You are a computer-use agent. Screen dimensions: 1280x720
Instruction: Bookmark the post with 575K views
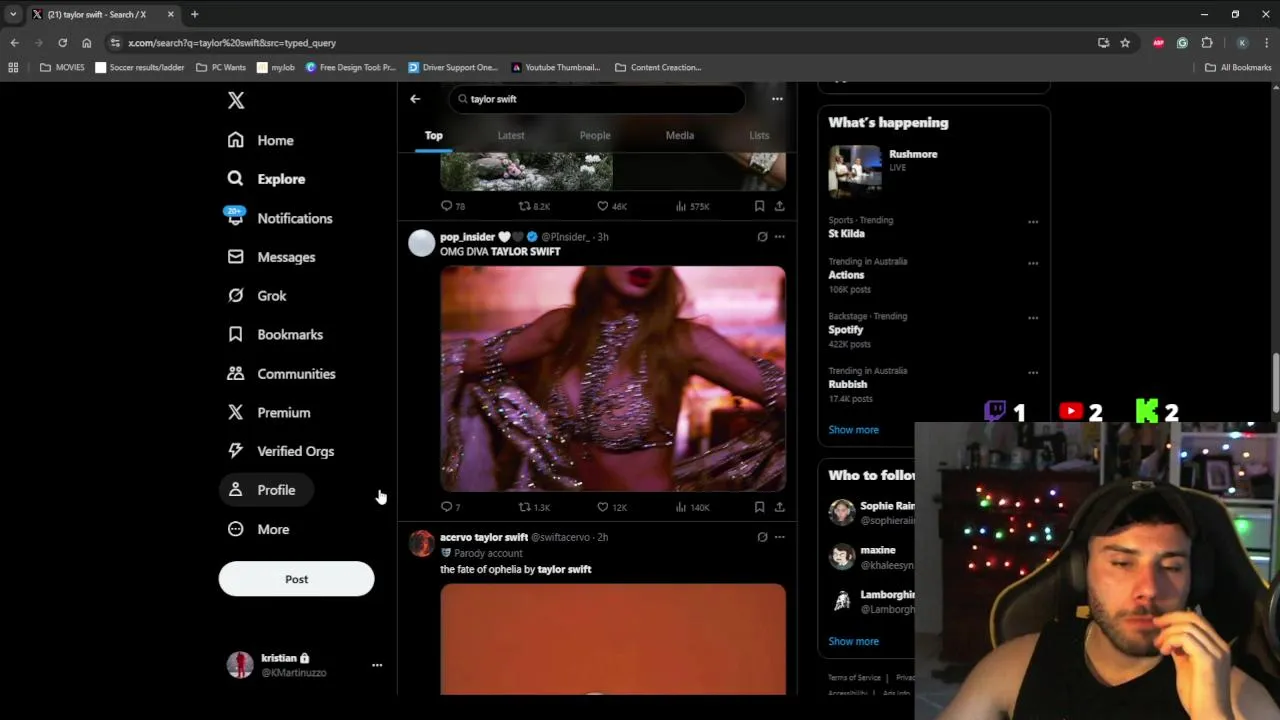tap(759, 206)
